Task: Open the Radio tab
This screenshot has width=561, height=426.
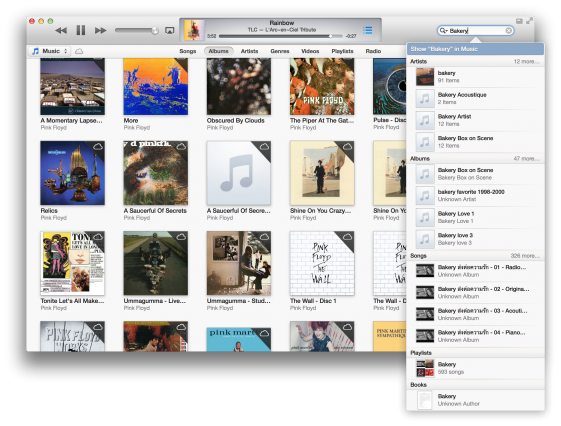Action: (x=373, y=52)
